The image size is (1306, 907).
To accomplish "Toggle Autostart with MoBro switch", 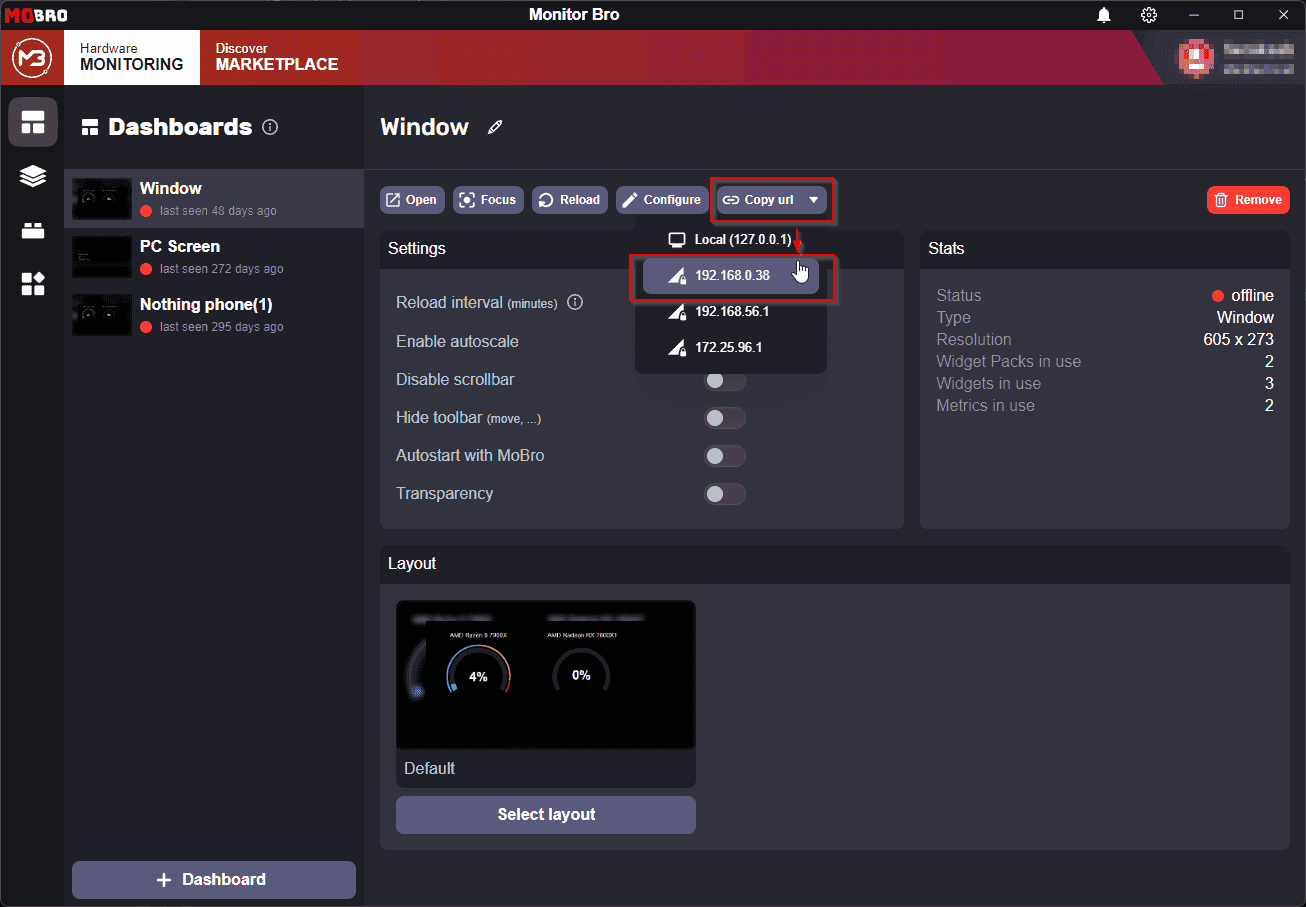I will (x=725, y=456).
